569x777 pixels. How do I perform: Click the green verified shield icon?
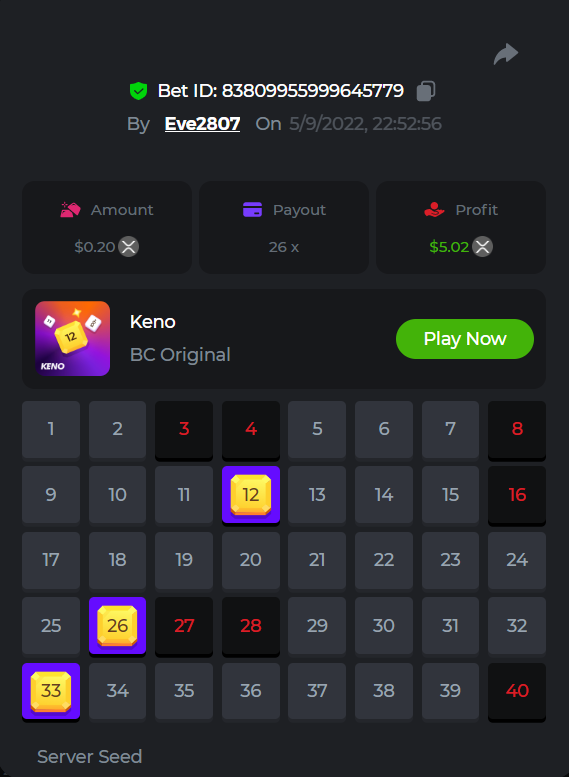pyautogui.click(x=138, y=91)
